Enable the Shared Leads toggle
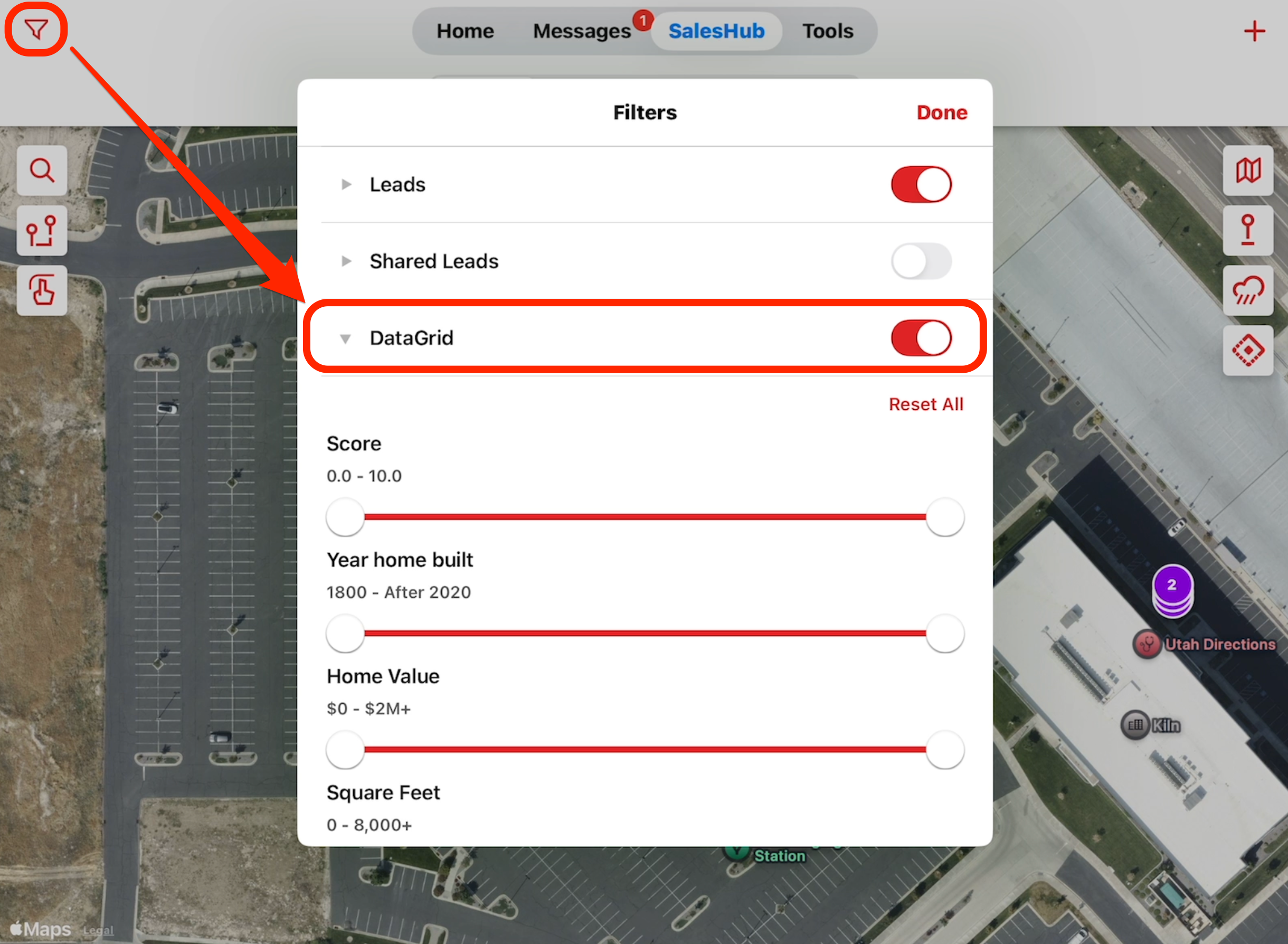This screenshot has height=944, width=1288. pos(921,261)
